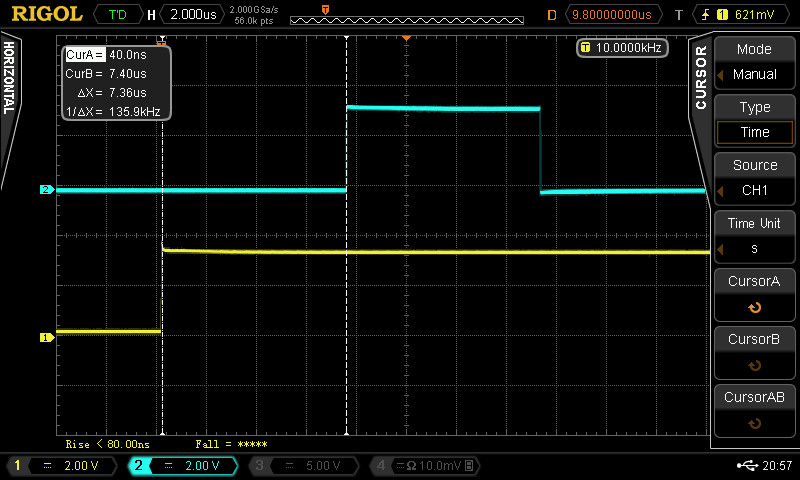Change the Time Unit setting
The height and width of the screenshot is (480, 800).
(754, 236)
